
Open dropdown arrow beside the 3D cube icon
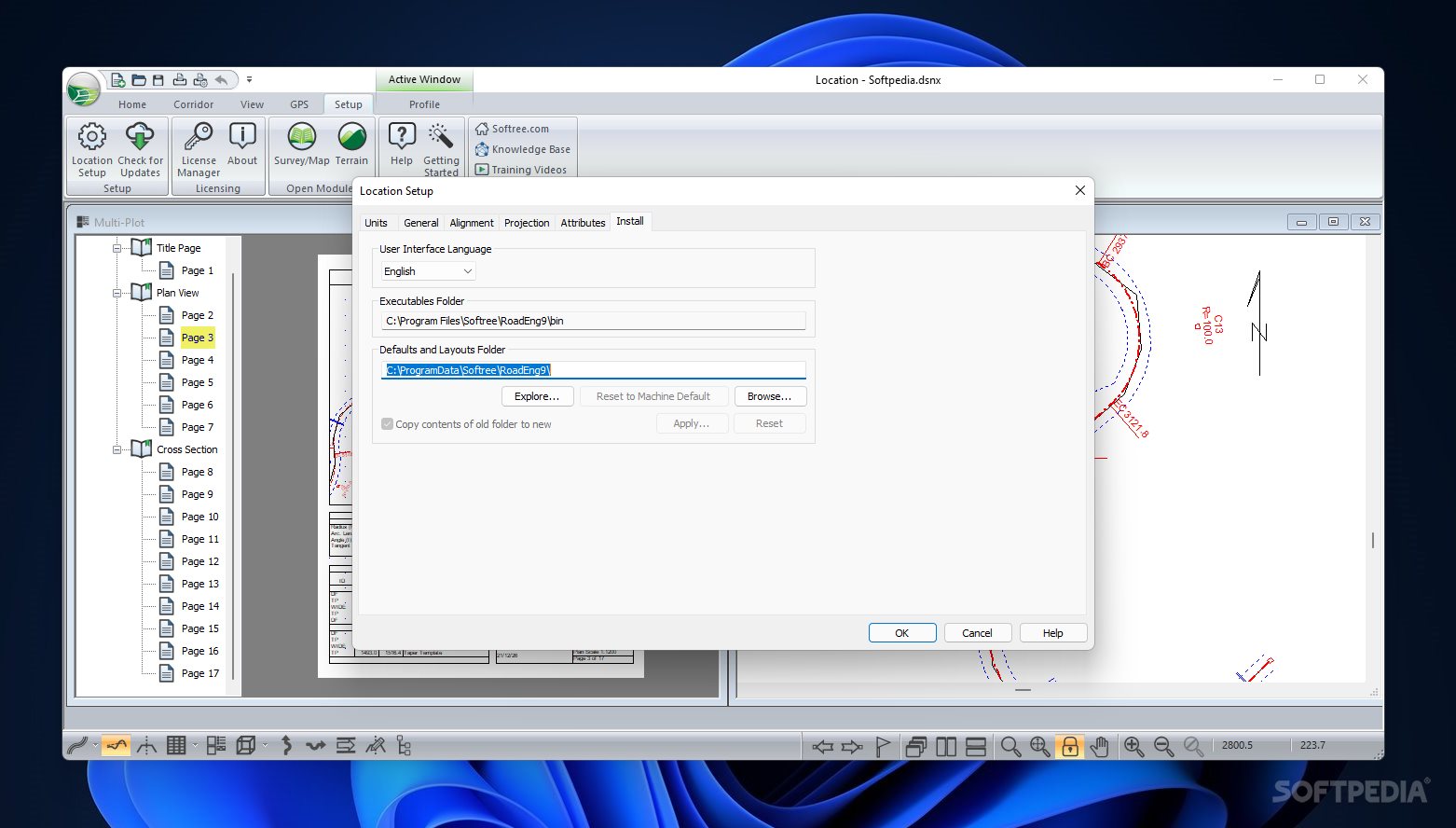(x=265, y=745)
